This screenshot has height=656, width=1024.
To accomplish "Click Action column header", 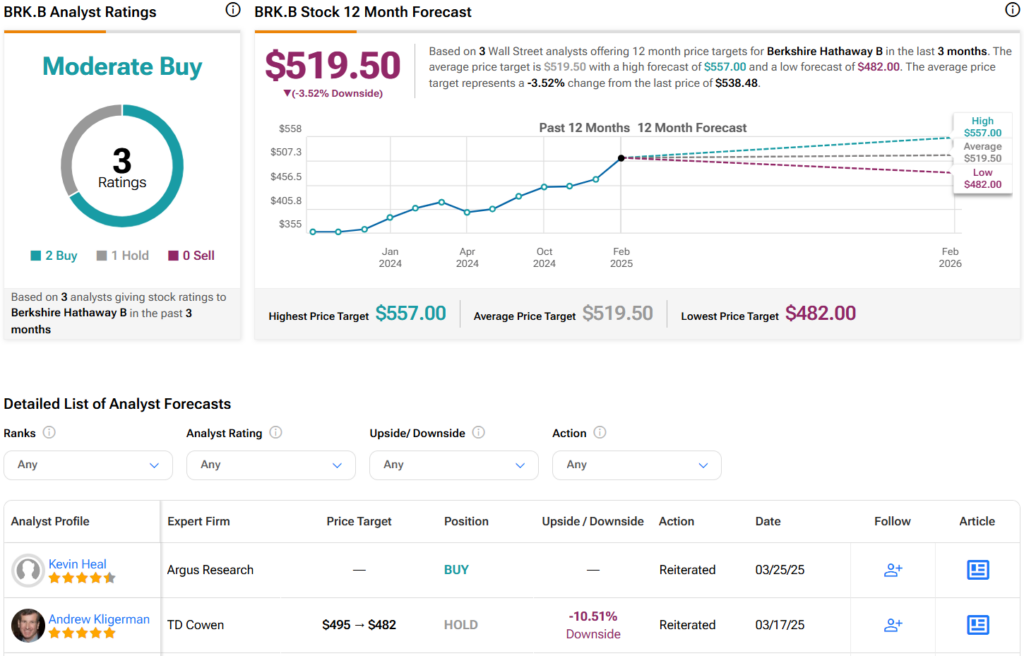I will click(x=677, y=521).
